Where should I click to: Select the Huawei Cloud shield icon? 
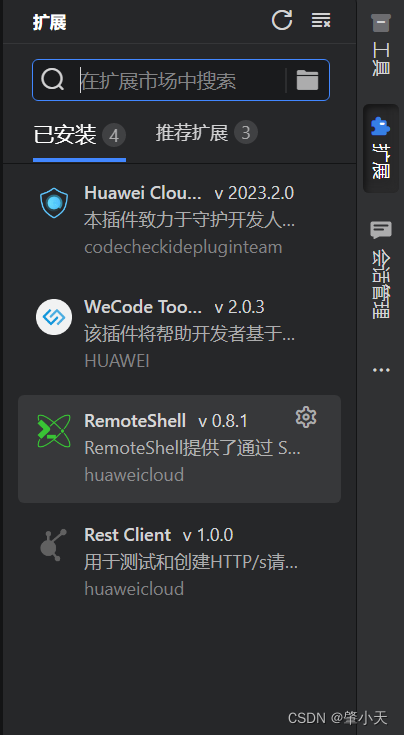click(54, 203)
